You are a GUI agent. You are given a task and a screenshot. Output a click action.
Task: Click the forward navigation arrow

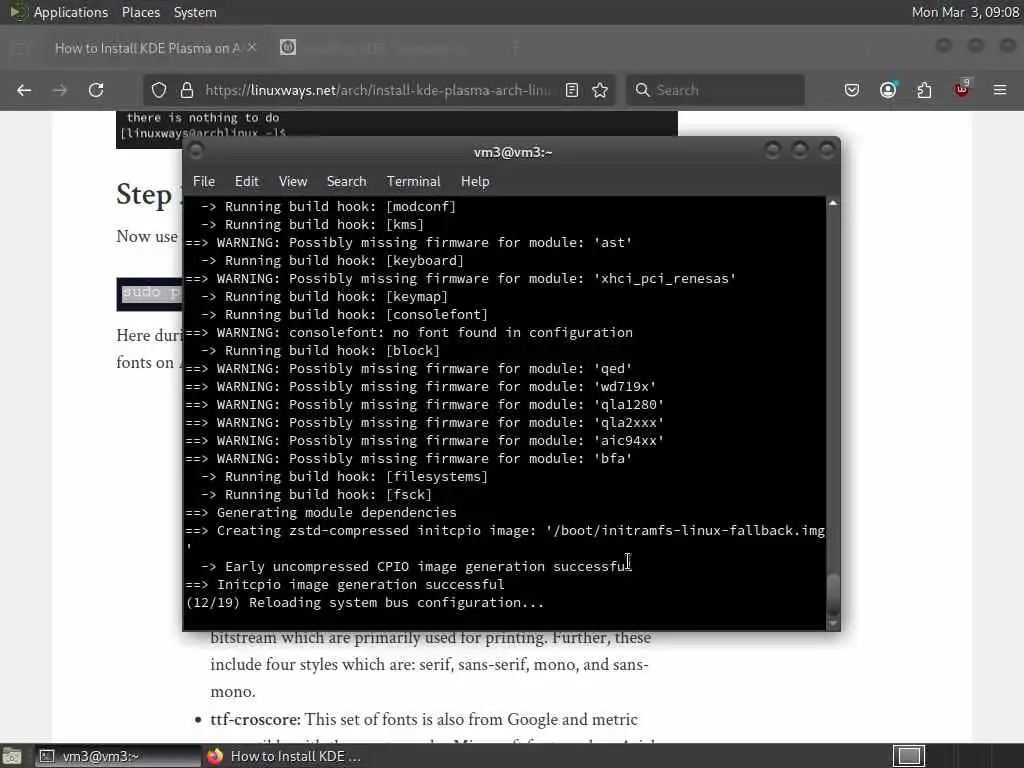(60, 90)
